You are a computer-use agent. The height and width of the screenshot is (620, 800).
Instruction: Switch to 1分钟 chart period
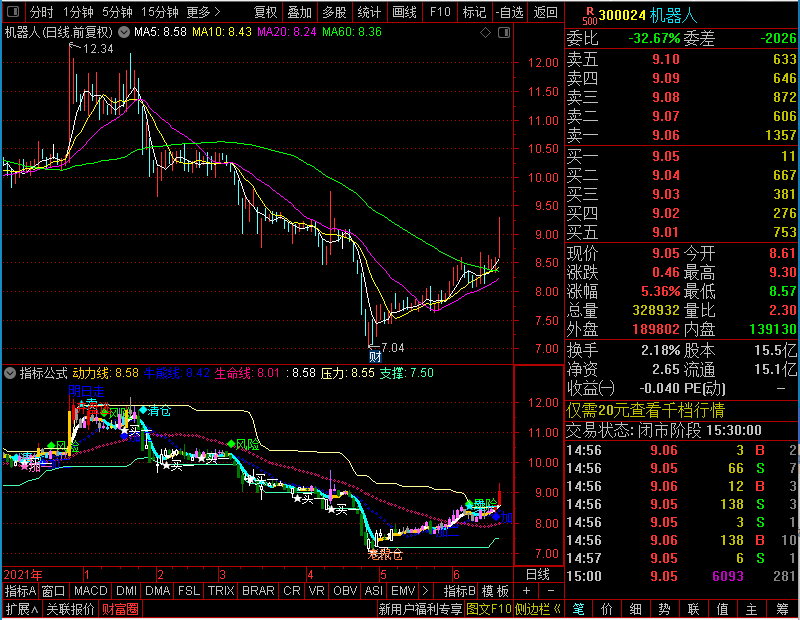click(x=78, y=12)
